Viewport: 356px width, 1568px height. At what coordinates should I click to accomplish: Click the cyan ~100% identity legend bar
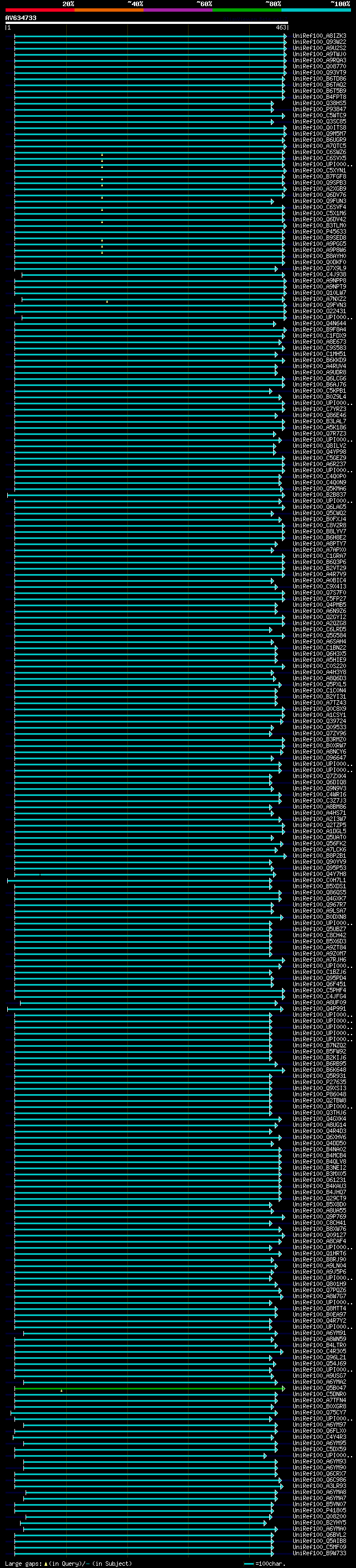point(317,11)
